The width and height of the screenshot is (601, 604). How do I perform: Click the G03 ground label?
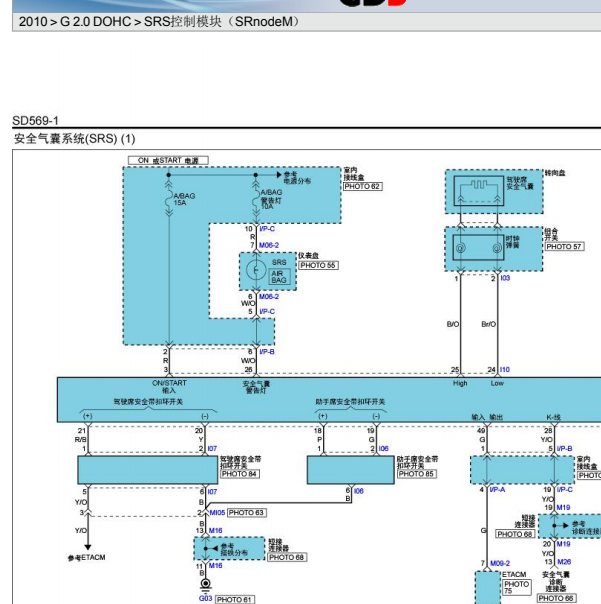pyautogui.click(x=205, y=598)
